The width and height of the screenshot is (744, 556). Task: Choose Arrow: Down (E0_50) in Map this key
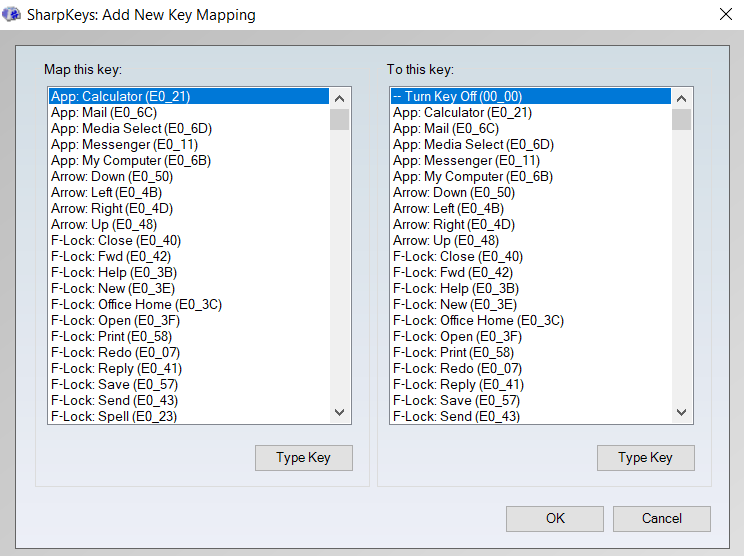click(112, 177)
